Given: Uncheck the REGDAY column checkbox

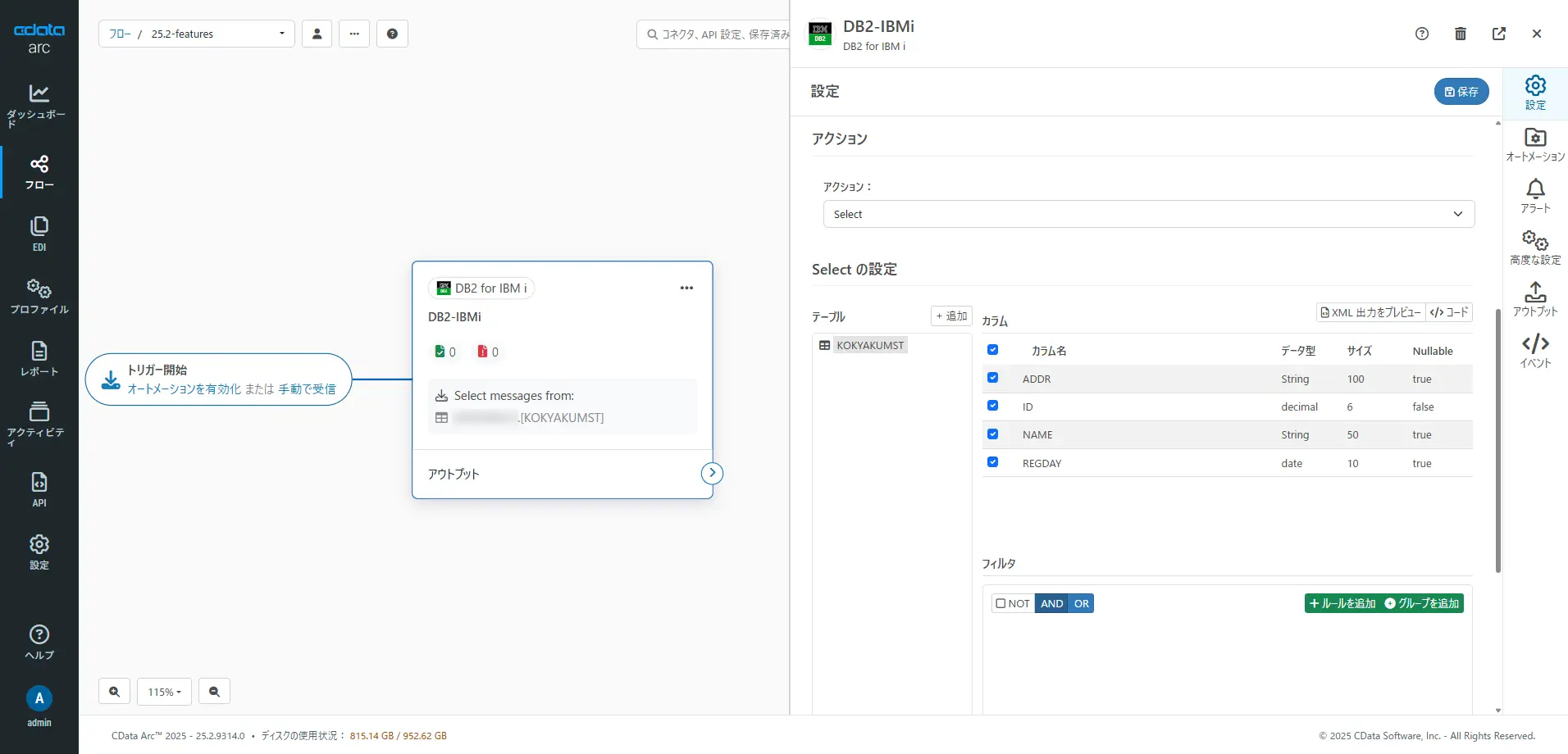Looking at the screenshot, I should 992,462.
